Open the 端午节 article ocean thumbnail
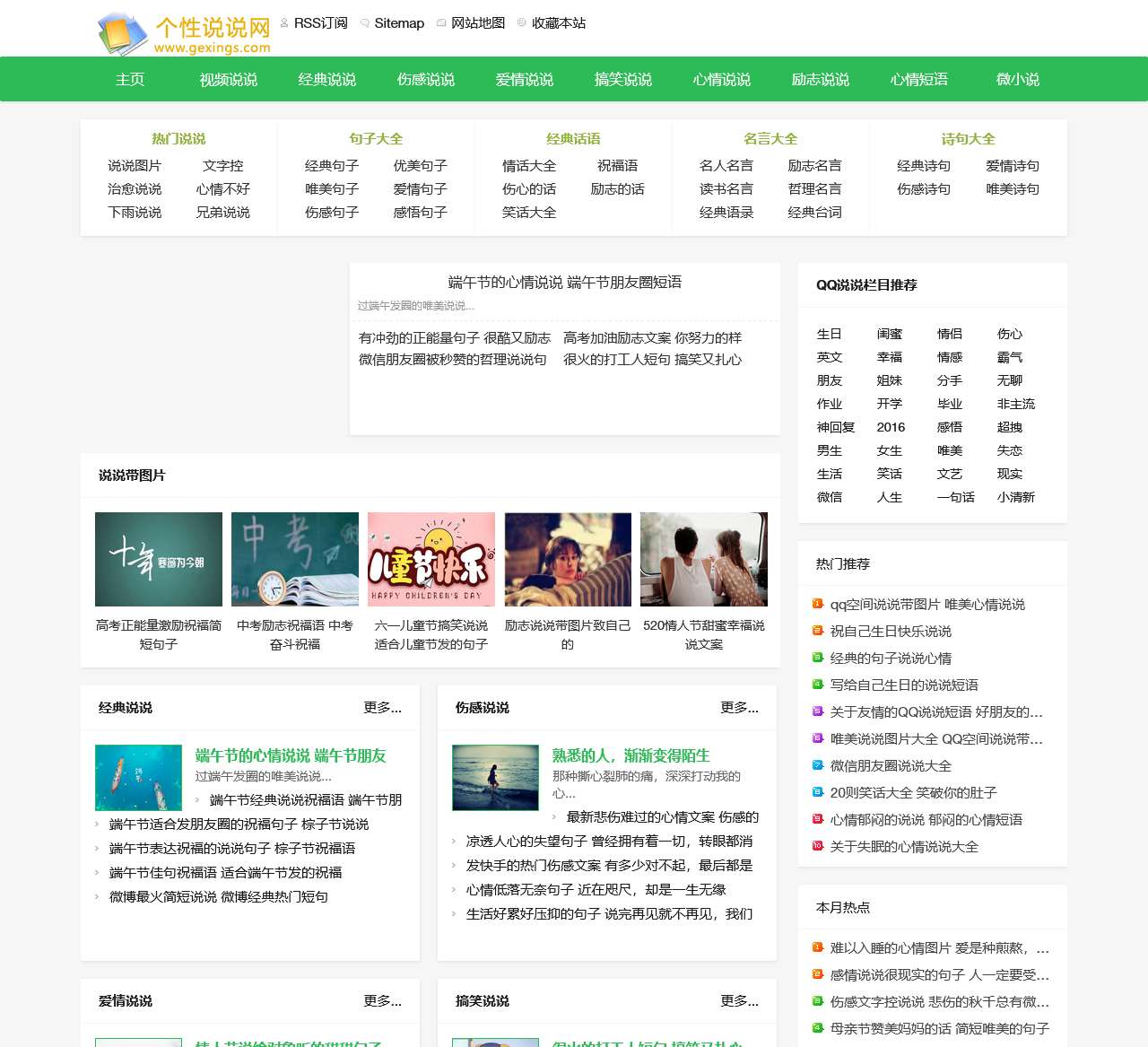Screen dimensions: 1148x1047 pos(138,778)
